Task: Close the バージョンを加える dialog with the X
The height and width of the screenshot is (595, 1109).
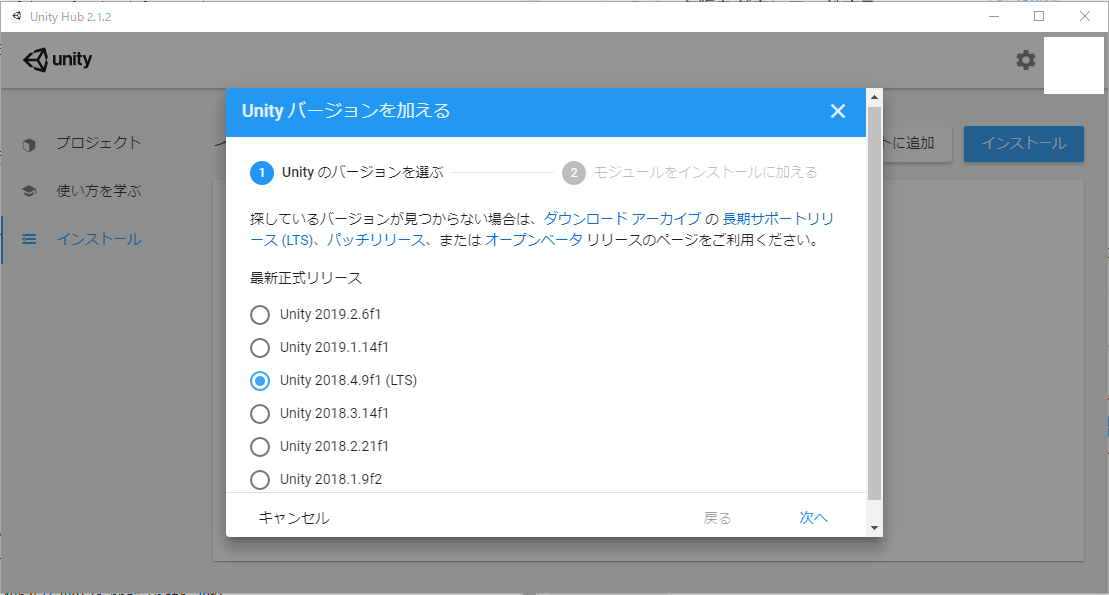Action: tap(838, 111)
